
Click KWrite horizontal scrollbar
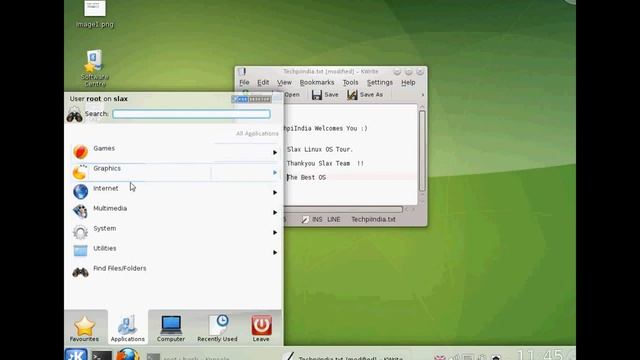tap(343, 209)
